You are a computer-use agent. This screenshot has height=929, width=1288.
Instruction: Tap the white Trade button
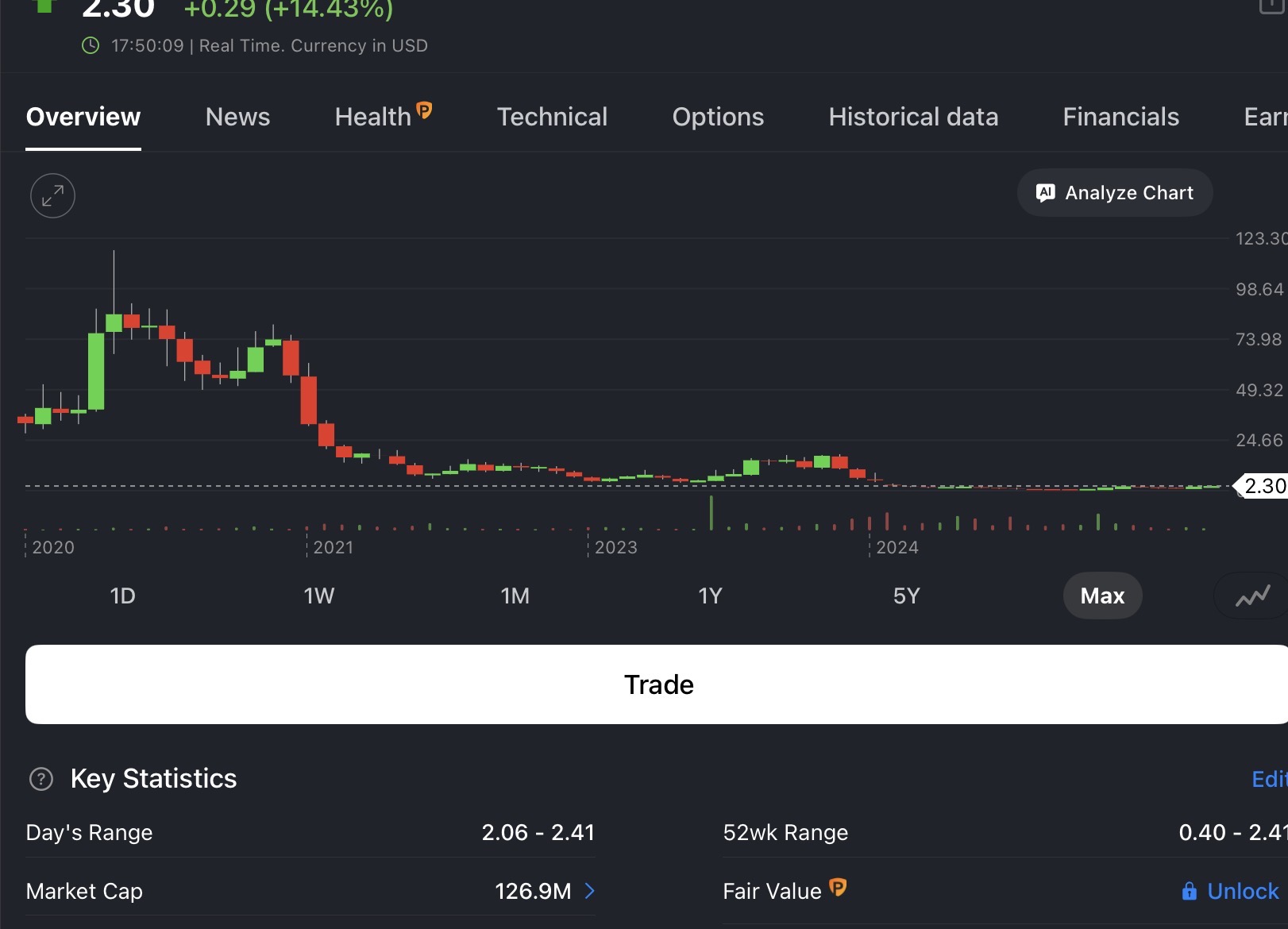657,684
